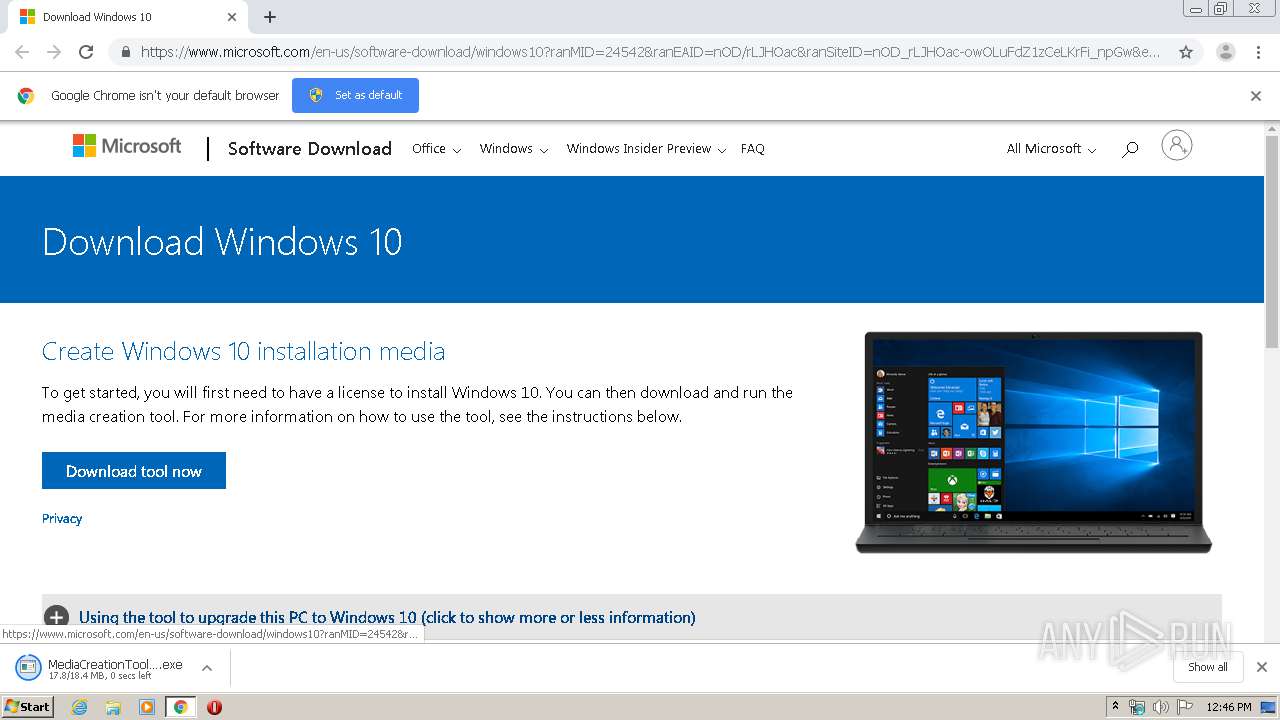Viewport: 1280px width, 720px height.
Task: Close the downloads shelf
Action: [x=1262, y=667]
